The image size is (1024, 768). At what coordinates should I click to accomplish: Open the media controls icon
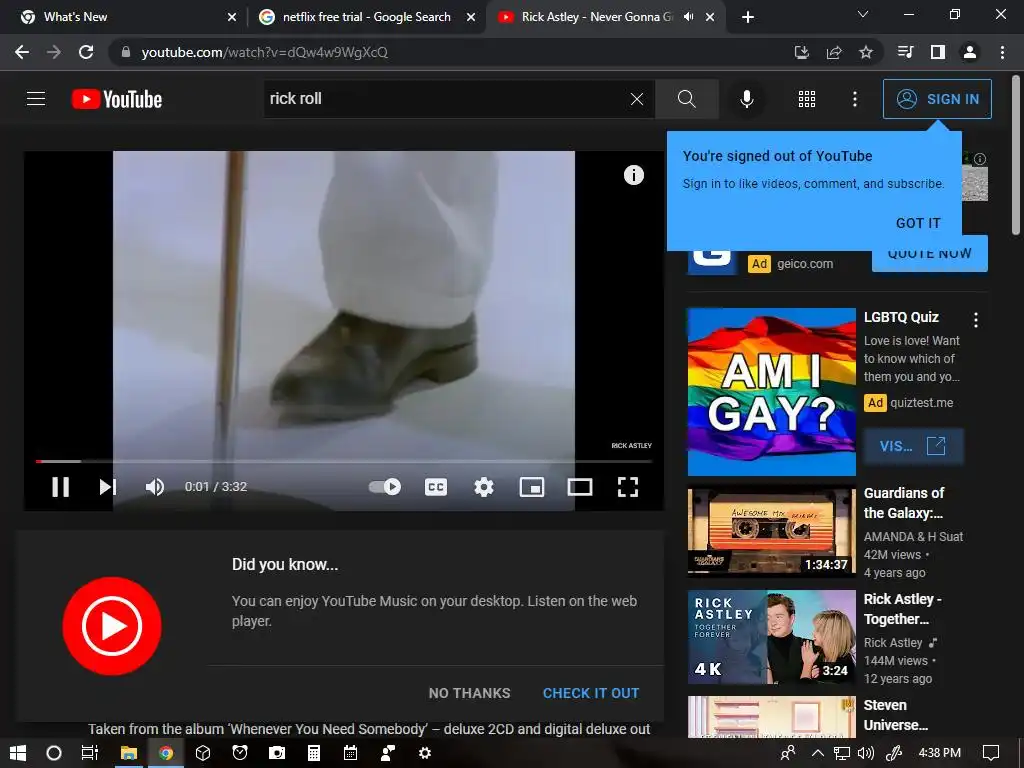(906, 52)
